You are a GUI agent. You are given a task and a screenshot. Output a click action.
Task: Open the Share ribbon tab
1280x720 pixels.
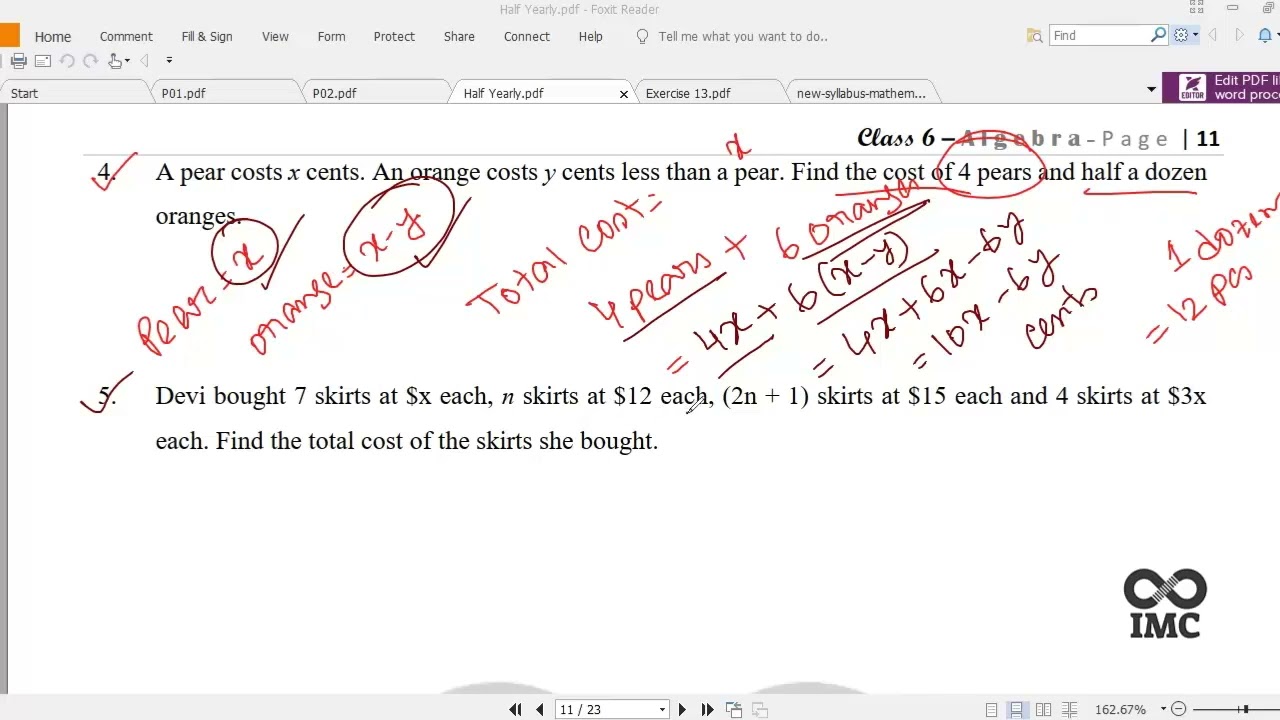(459, 36)
